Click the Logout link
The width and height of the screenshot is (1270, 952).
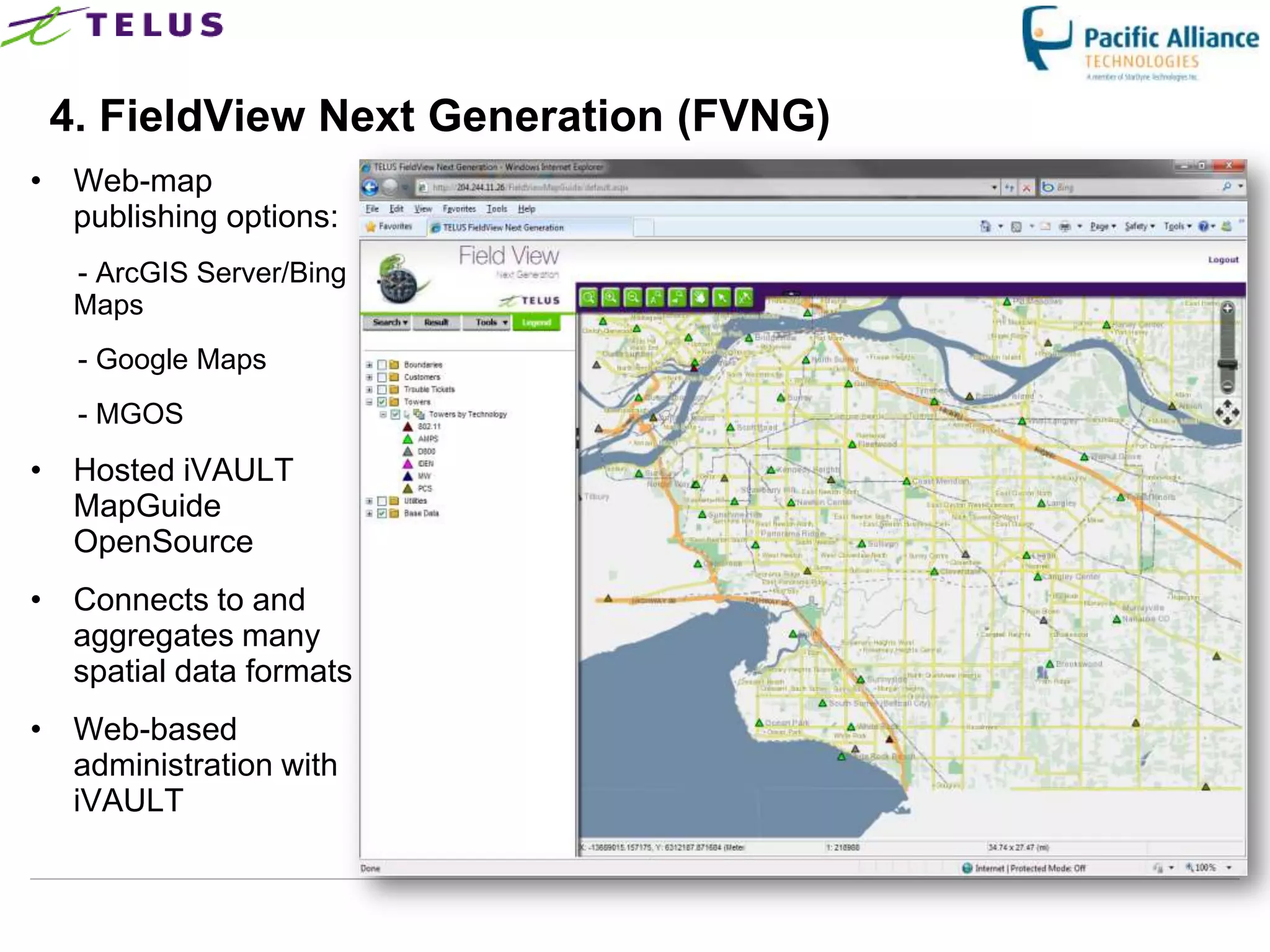click(1223, 260)
